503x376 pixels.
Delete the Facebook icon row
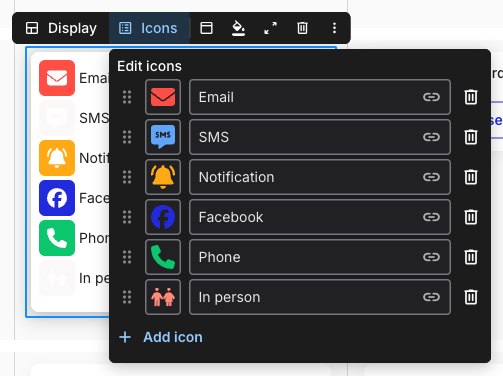pyautogui.click(x=471, y=217)
